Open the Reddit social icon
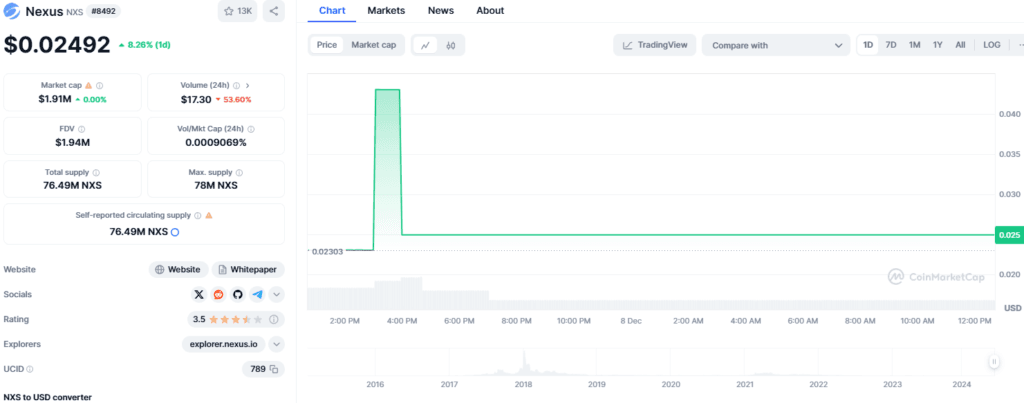 click(x=218, y=295)
